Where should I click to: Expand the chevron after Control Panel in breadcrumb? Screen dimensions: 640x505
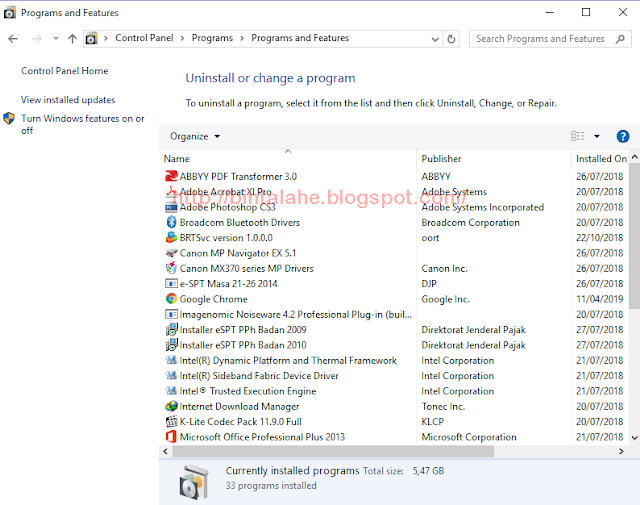click(182, 38)
